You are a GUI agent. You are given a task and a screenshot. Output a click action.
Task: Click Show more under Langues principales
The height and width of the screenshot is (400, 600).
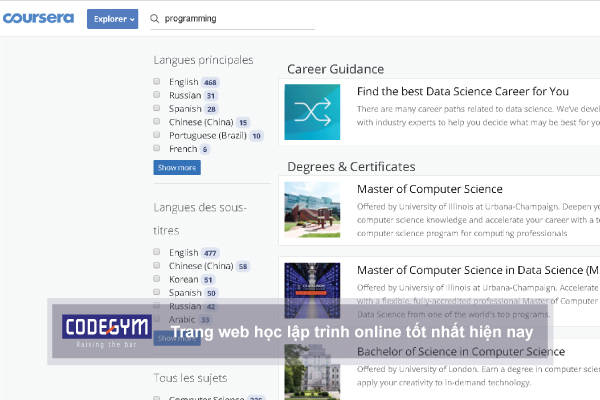(x=177, y=168)
